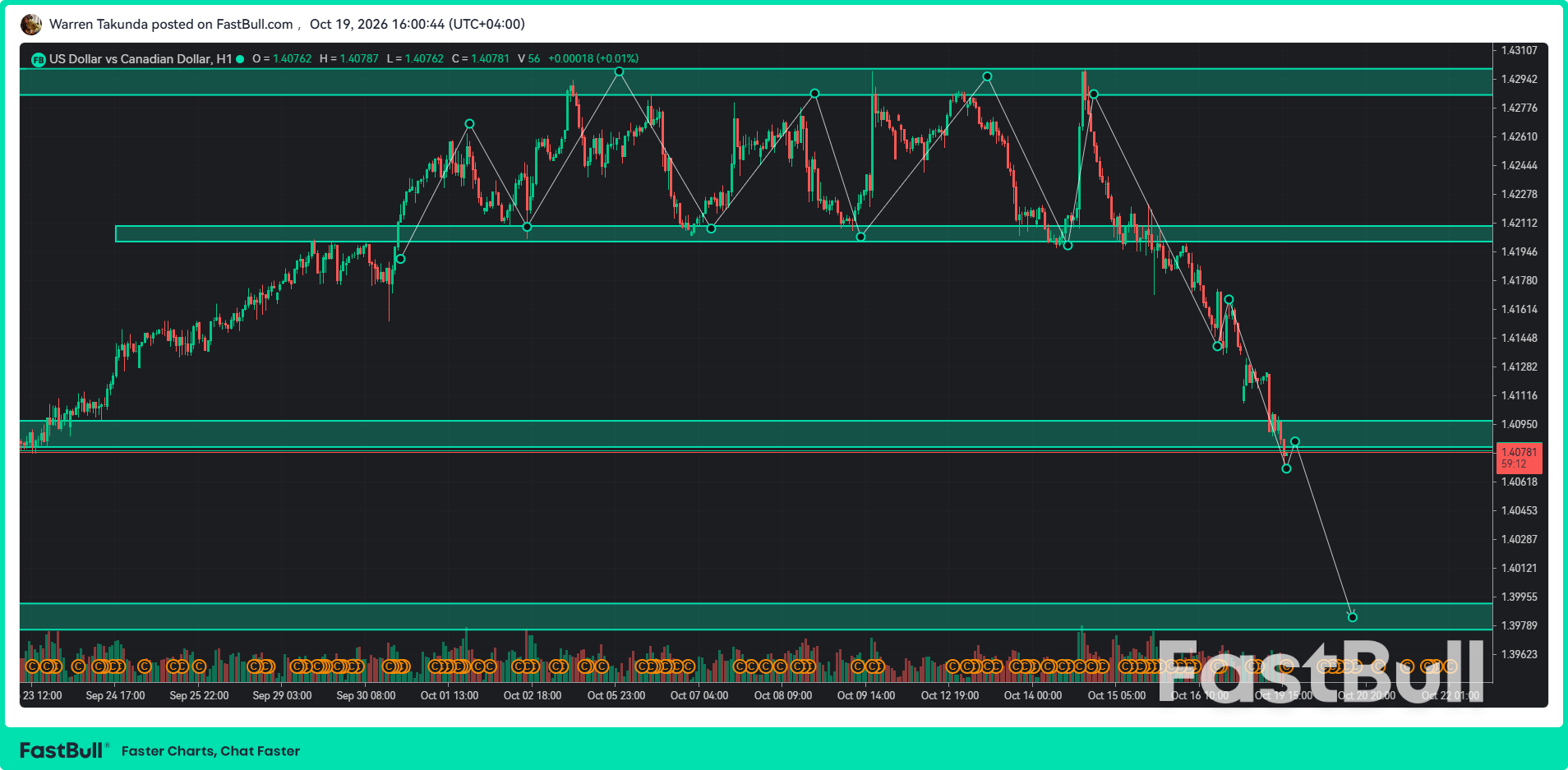Click time axis label 'Oct 08 09:00'
Image resolution: width=1568 pixels, height=770 pixels.
[783, 695]
